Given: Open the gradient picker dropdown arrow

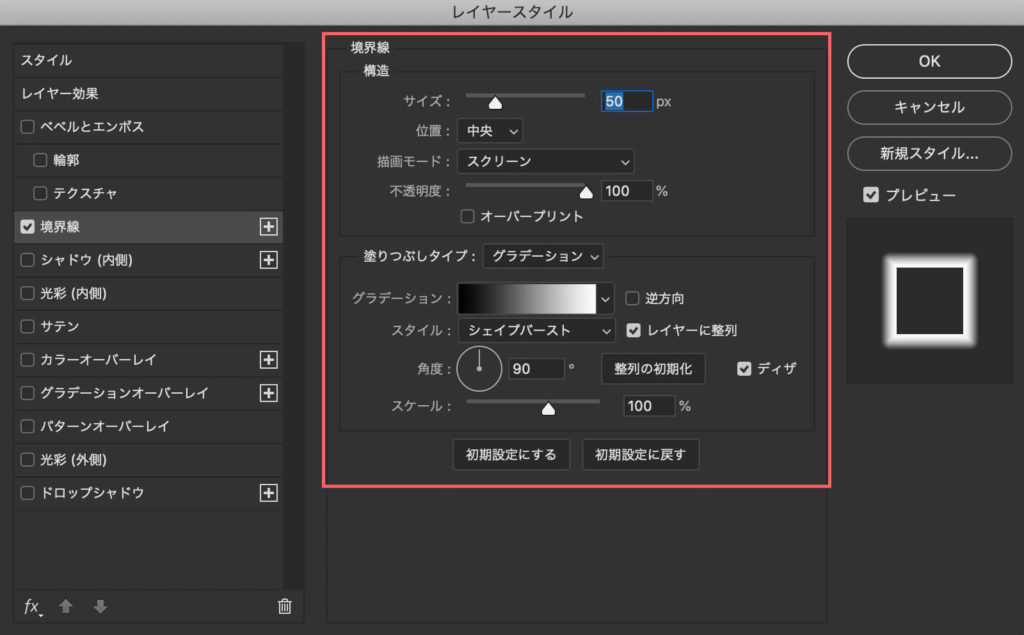Looking at the screenshot, I should pyautogui.click(x=605, y=300).
